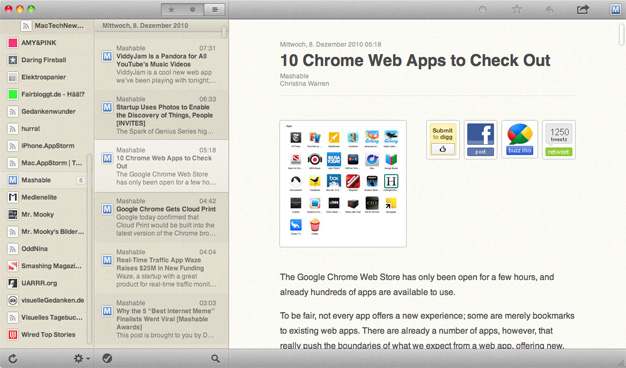The image size is (626, 368).
Task: Open the Daring Fireball feed
Action: point(47,60)
